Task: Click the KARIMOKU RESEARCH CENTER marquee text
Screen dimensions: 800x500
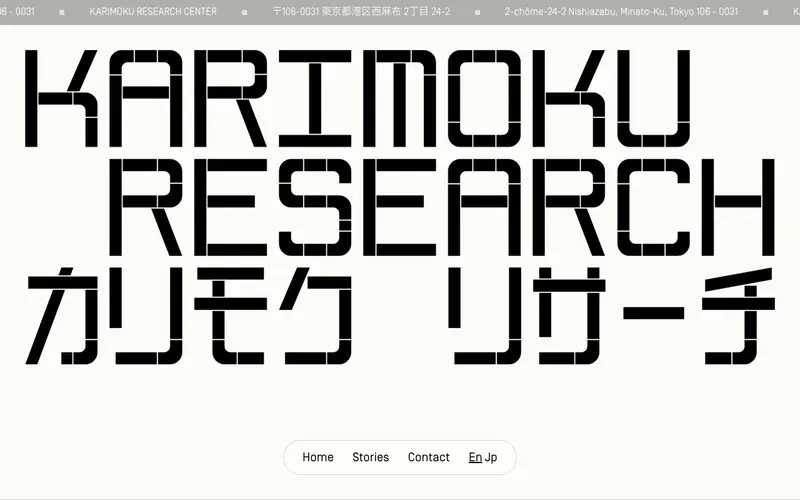Action: (x=153, y=11)
